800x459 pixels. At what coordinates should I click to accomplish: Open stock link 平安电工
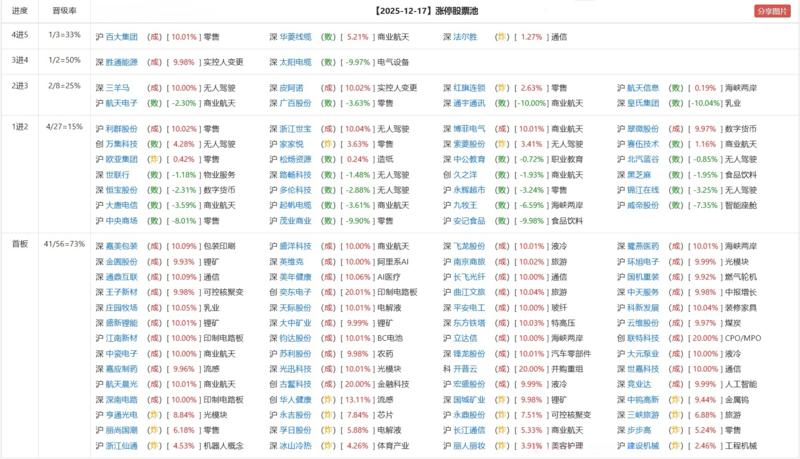coord(469,308)
